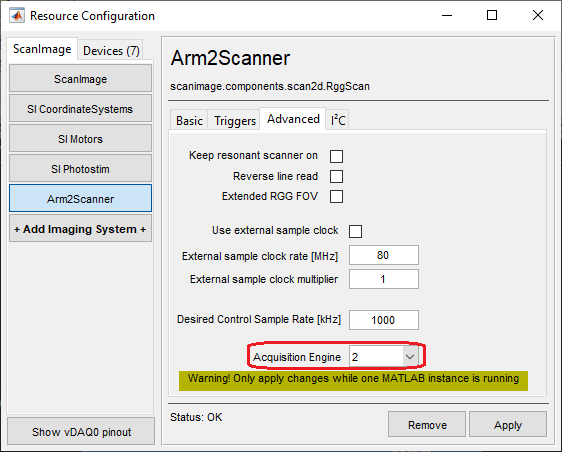Edit External sample clock rate field
The width and height of the screenshot is (562, 452).
point(384,255)
